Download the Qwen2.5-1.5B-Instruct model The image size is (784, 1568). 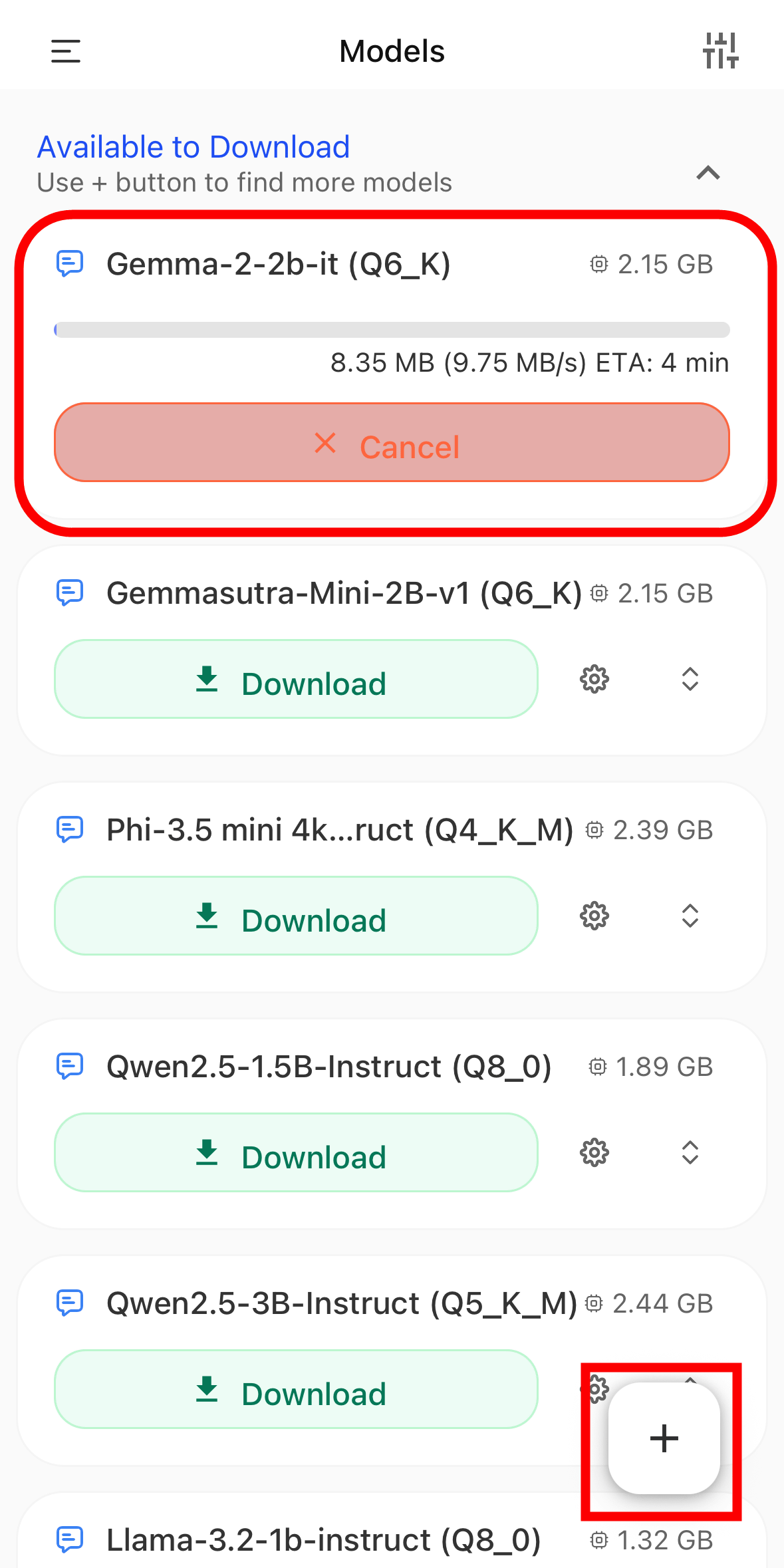(296, 1153)
